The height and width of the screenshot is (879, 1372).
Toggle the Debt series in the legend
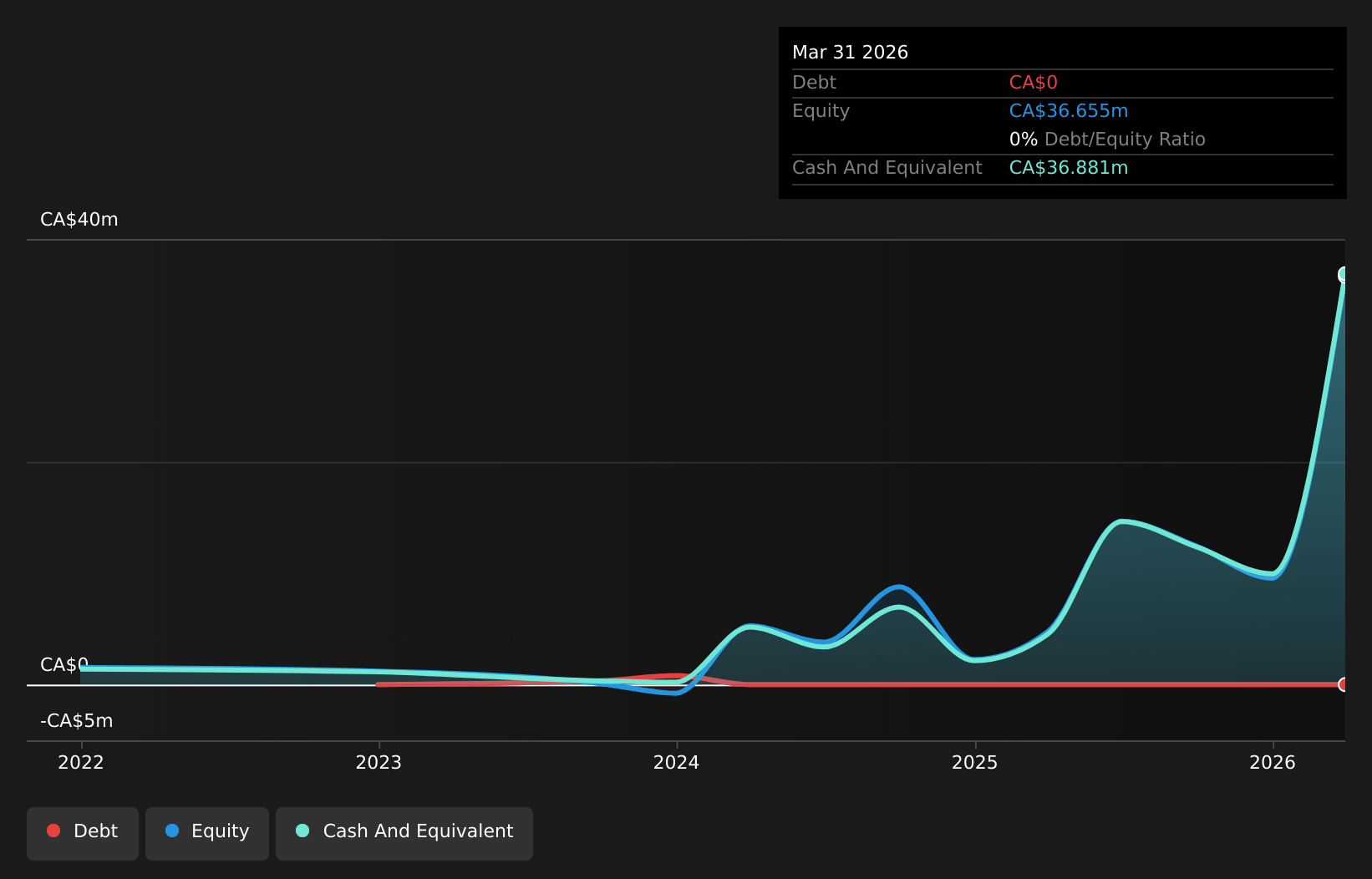pyautogui.click(x=83, y=833)
